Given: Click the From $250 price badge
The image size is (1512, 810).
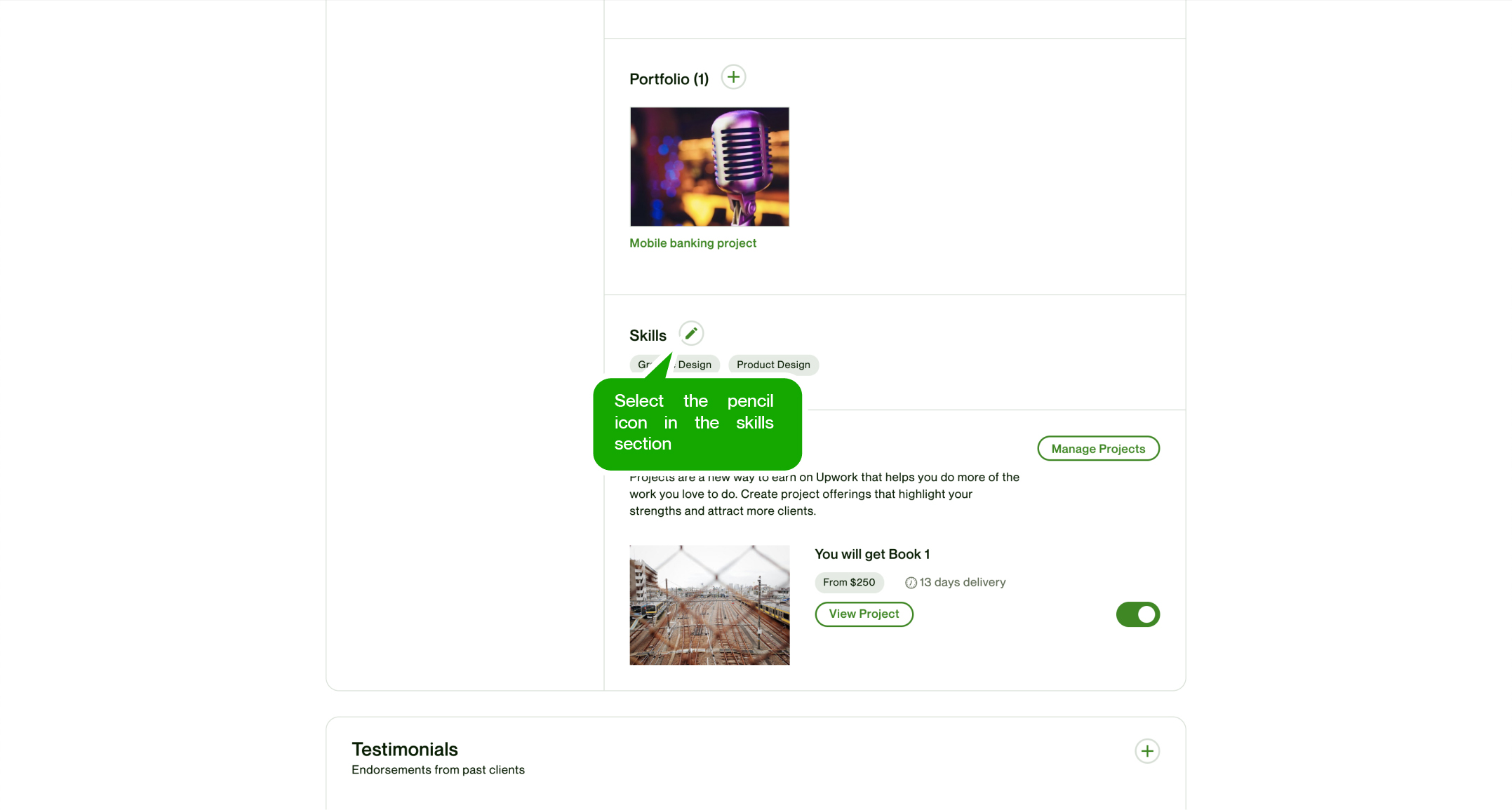Looking at the screenshot, I should [x=849, y=583].
